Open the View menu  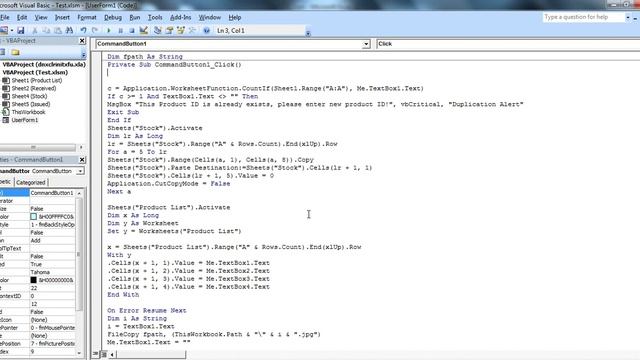click(41, 18)
